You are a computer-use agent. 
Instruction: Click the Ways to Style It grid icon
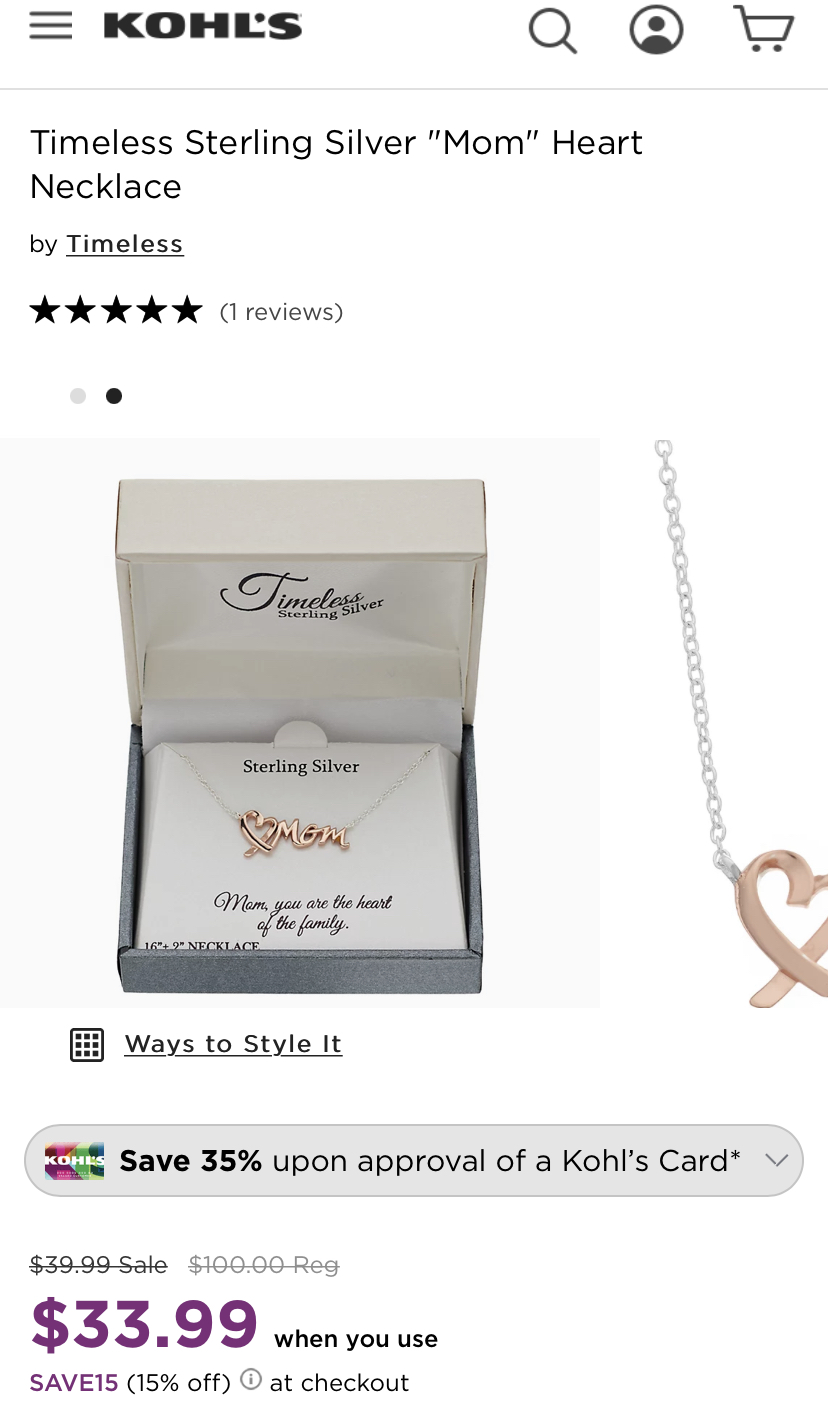coord(87,1044)
